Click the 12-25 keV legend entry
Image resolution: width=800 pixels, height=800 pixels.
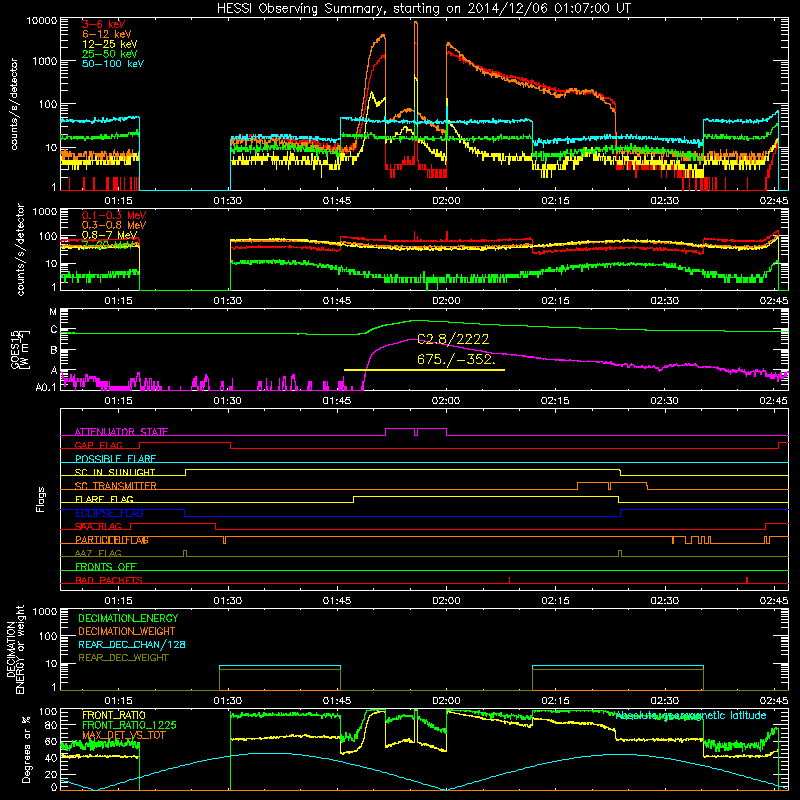click(x=110, y=44)
